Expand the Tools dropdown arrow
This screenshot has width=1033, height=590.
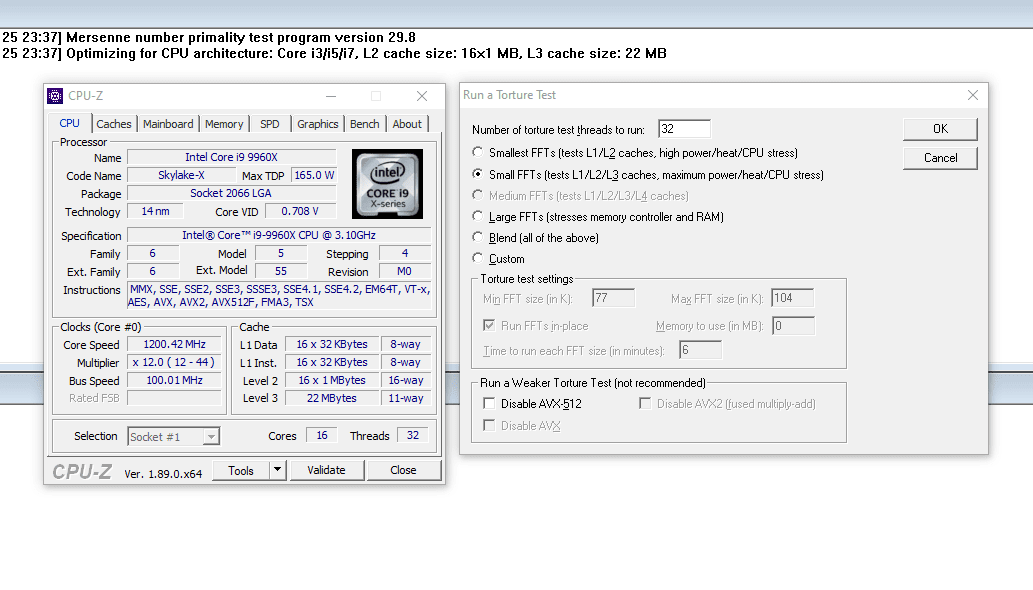coord(277,470)
